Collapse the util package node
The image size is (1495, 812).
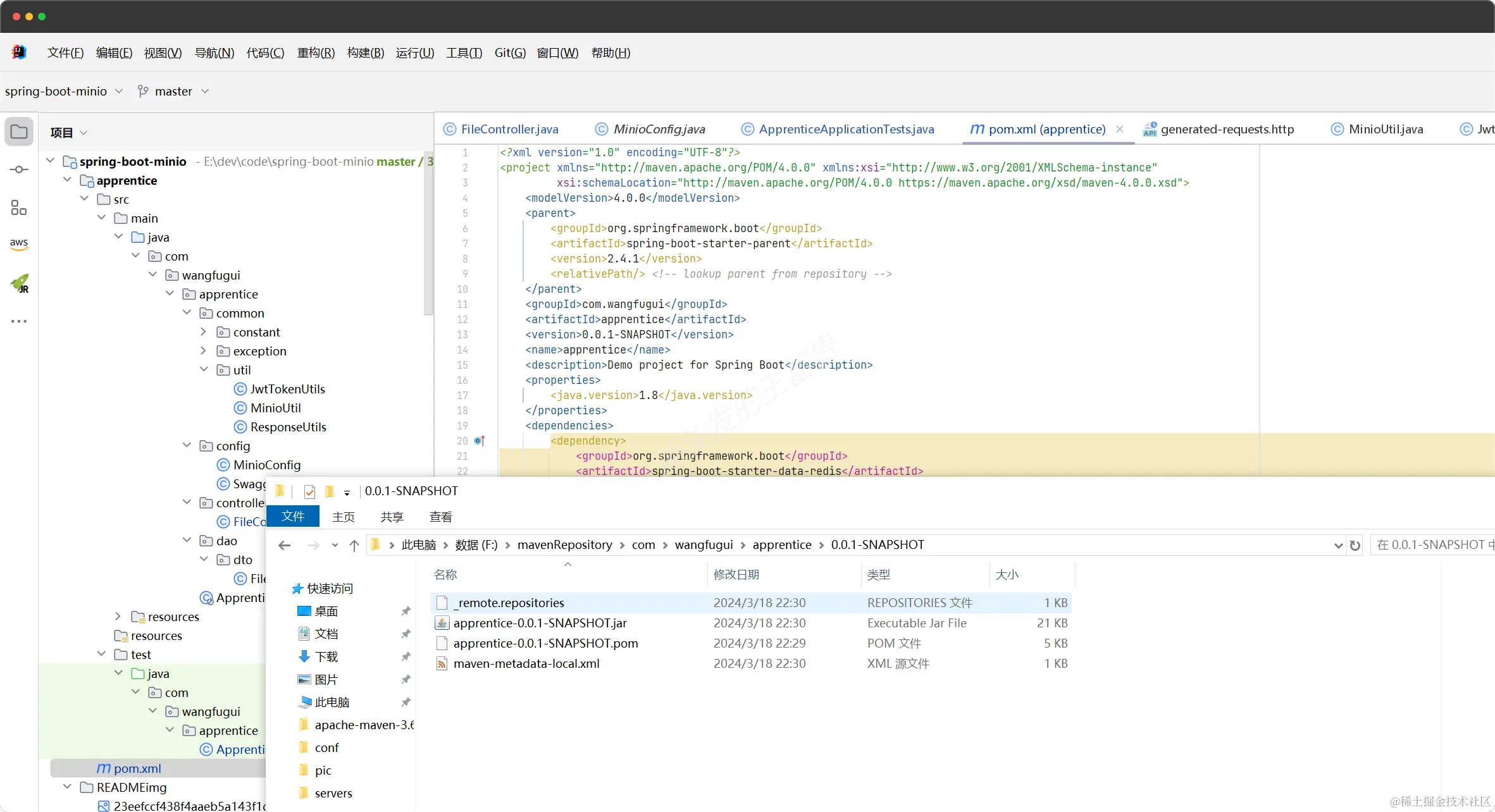[x=203, y=370]
